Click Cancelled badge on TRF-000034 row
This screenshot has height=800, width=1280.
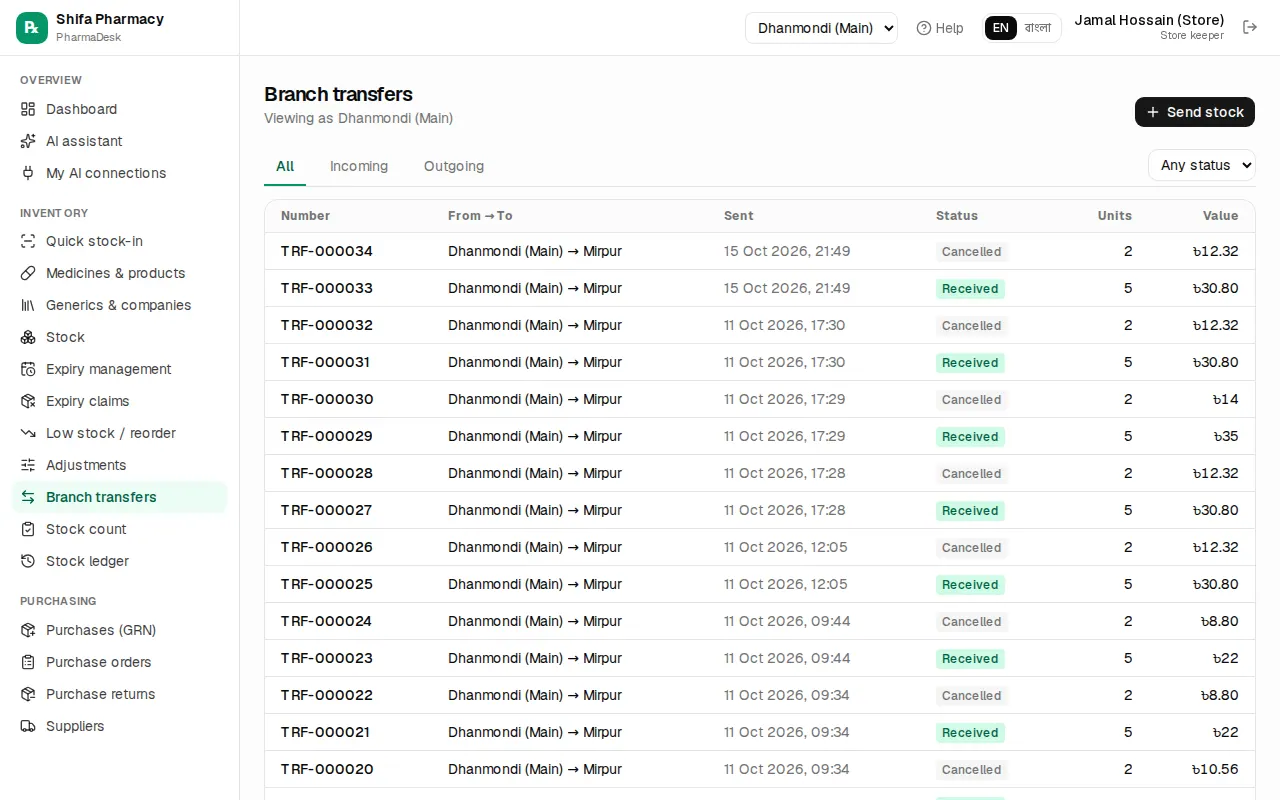[971, 252]
